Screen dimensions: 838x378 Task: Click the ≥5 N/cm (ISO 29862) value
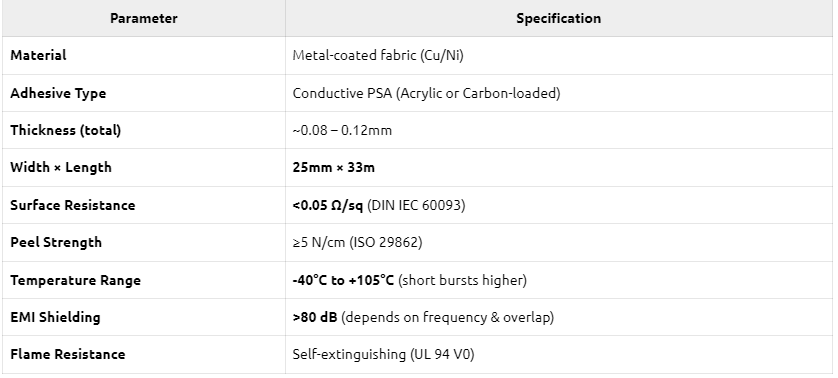pos(358,242)
